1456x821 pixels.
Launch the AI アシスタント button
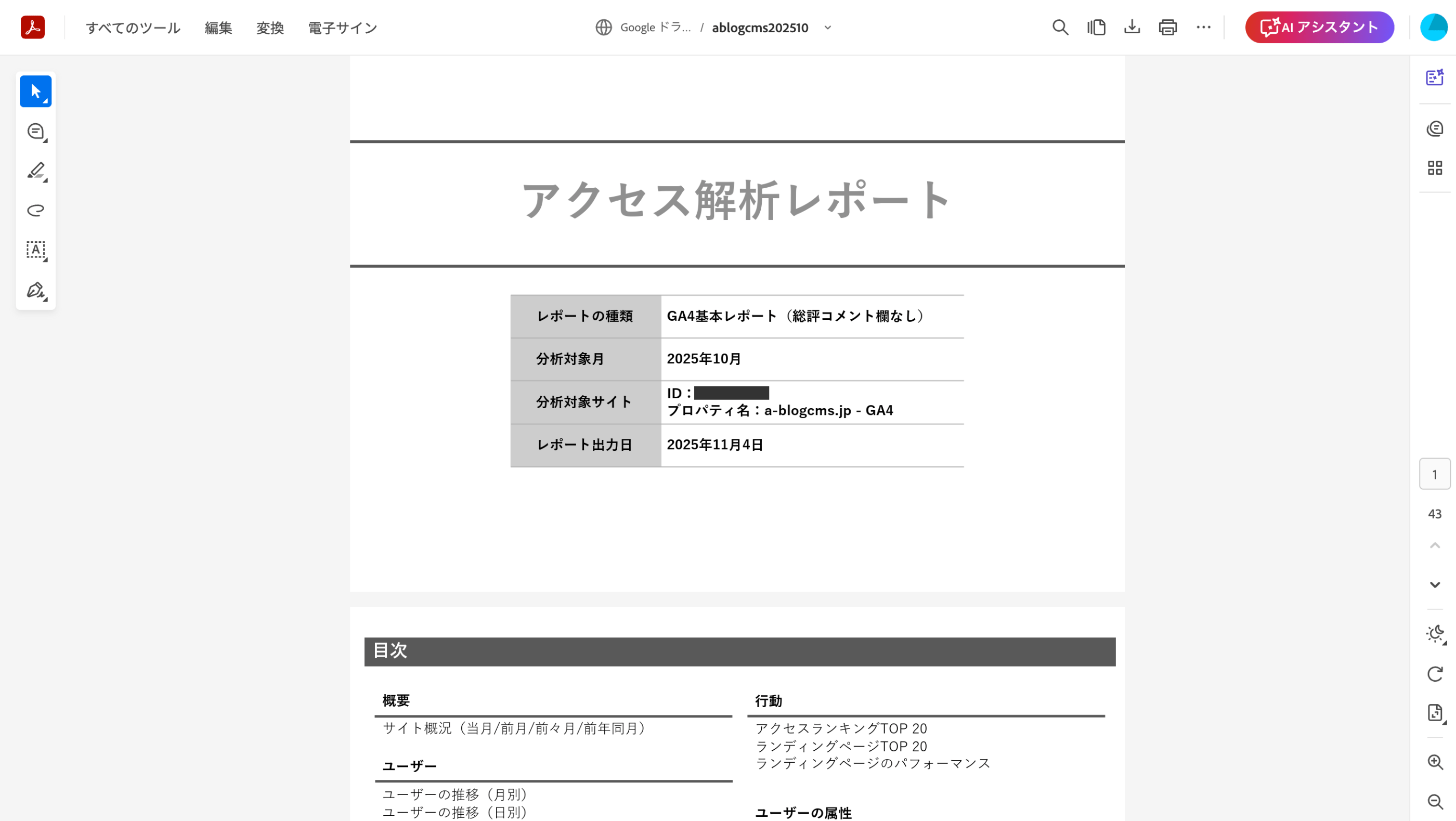point(1319,27)
